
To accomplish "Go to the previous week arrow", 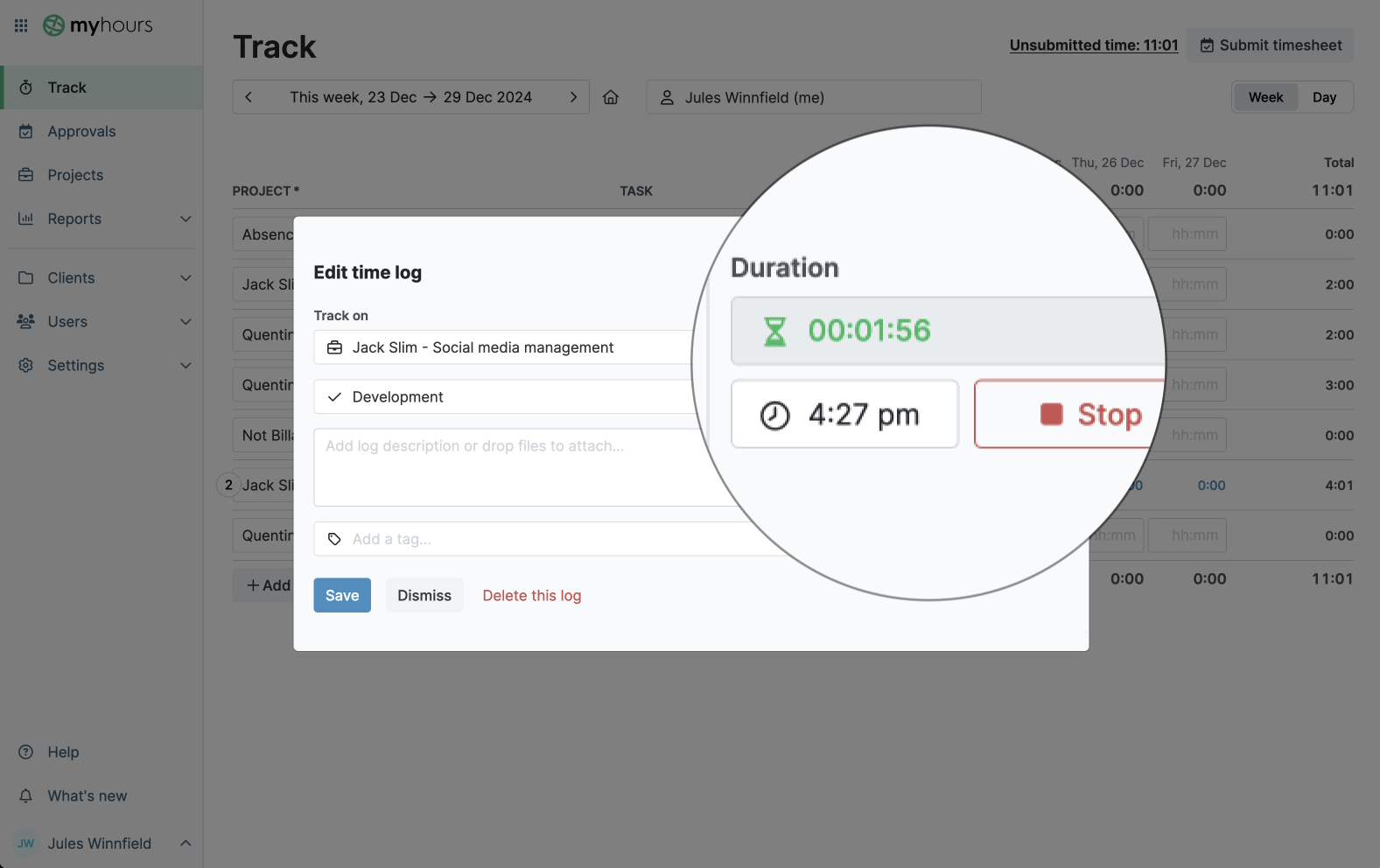I will 249,97.
